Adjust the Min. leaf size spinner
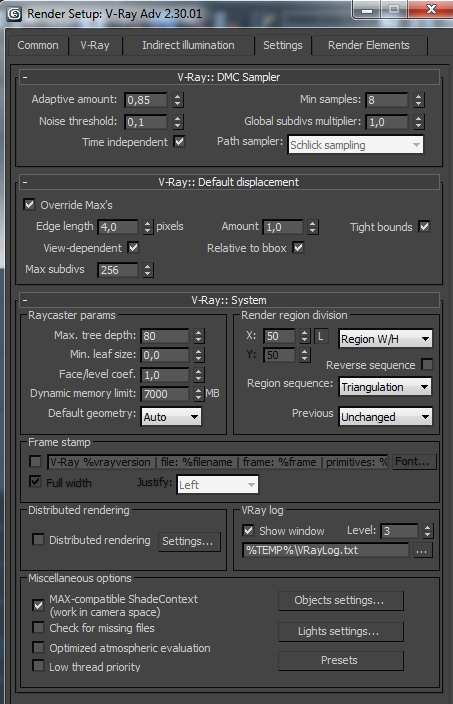The width and height of the screenshot is (453, 704). [198, 355]
